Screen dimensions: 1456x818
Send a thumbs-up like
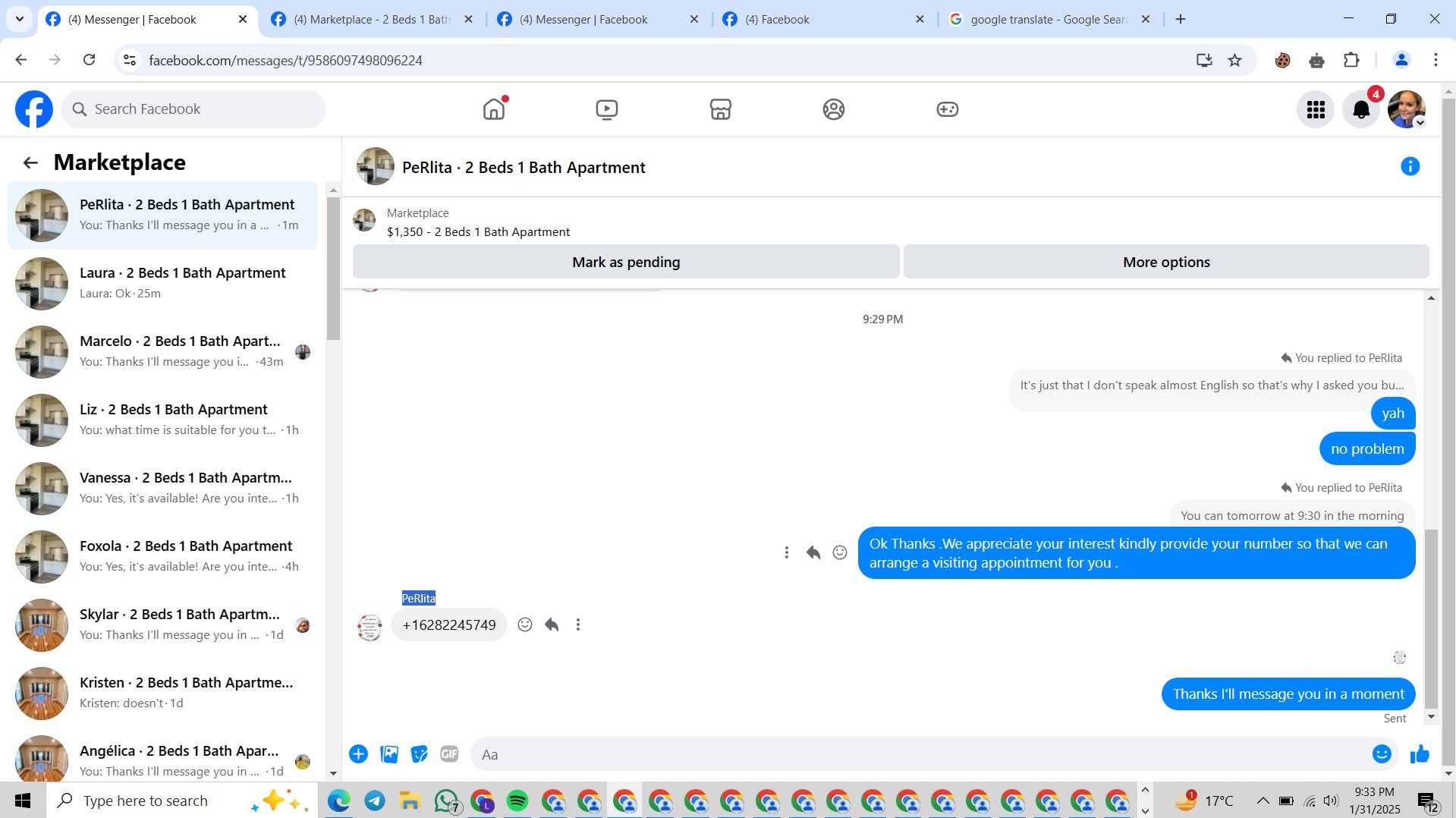1420,754
